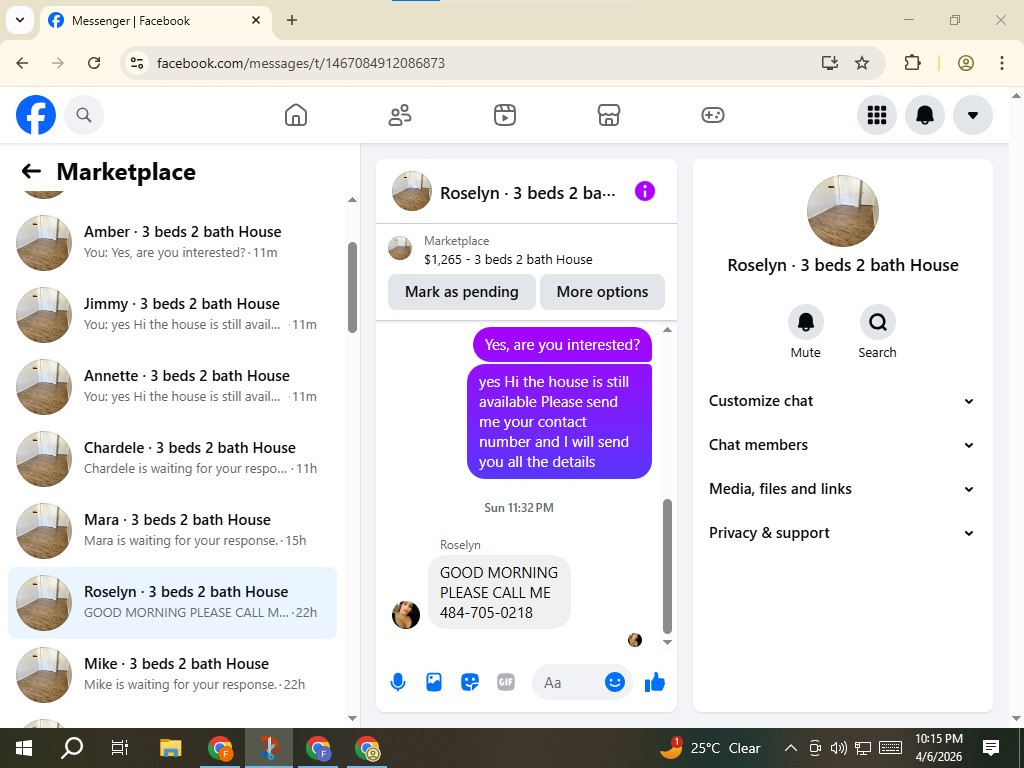Viewport: 1024px width, 768px height.
Task: Expand Customize chat section
Action: (x=842, y=401)
